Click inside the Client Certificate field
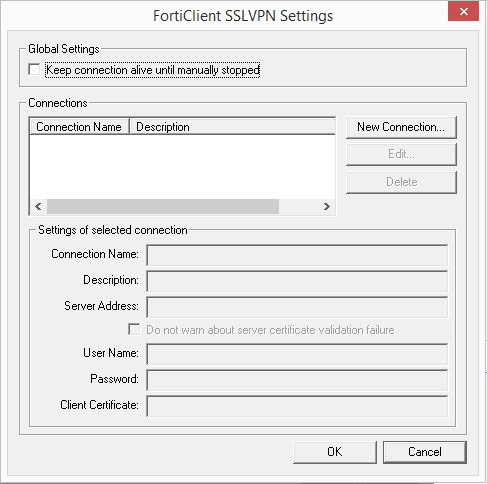This screenshot has width=487, height=484. (x=297, y=406)
